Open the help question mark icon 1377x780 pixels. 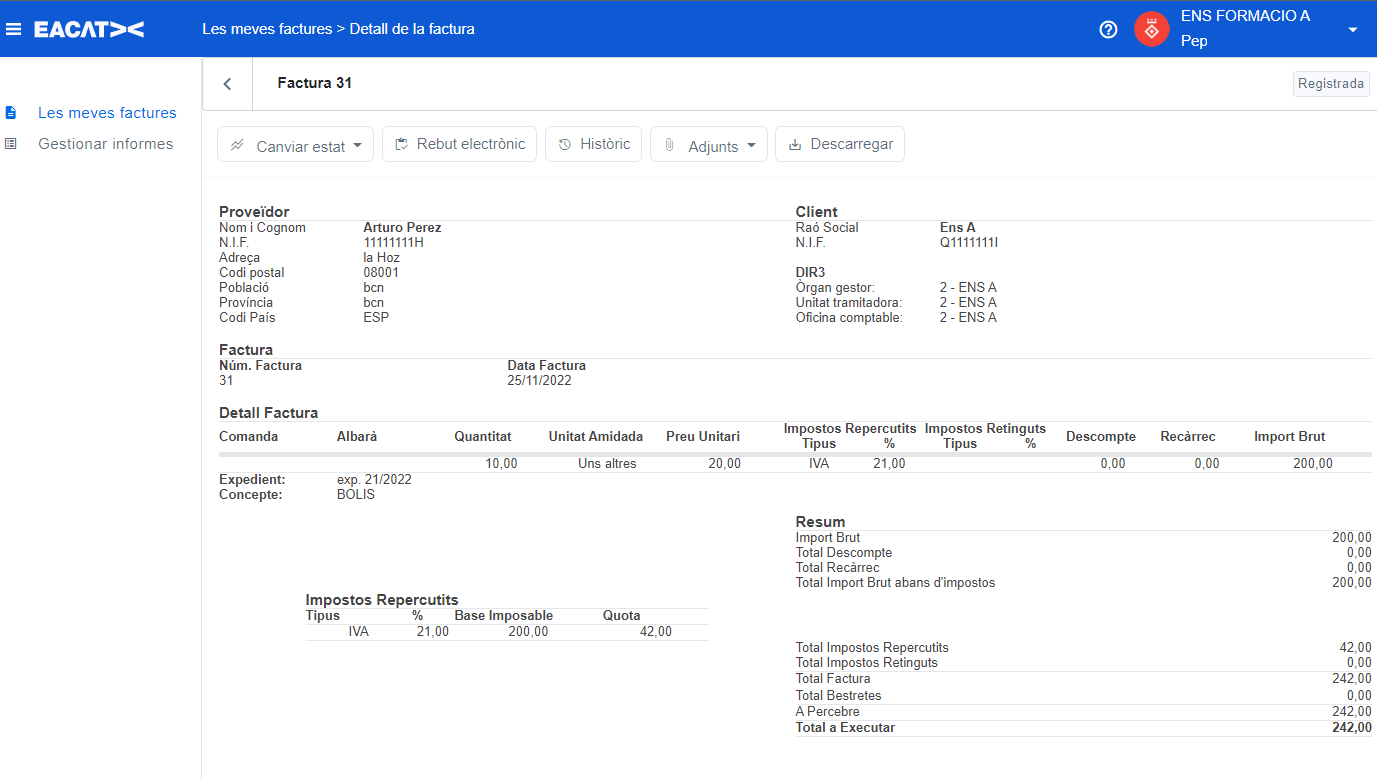pos(1108,29)
